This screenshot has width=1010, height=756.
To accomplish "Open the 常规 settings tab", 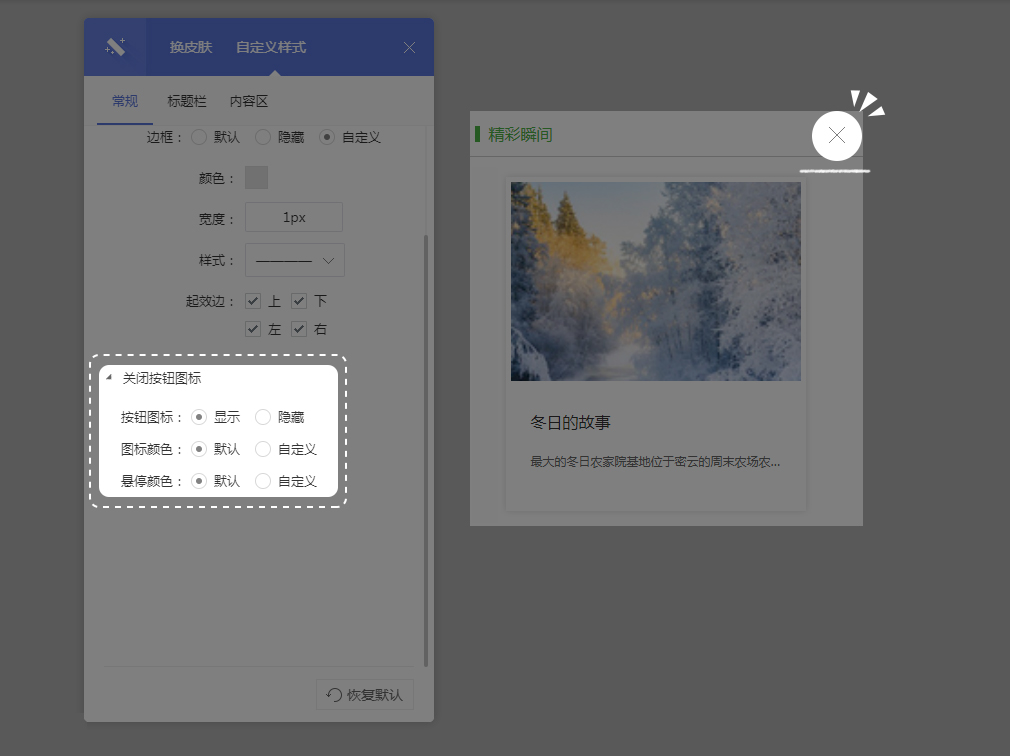I will pos(125,101).
